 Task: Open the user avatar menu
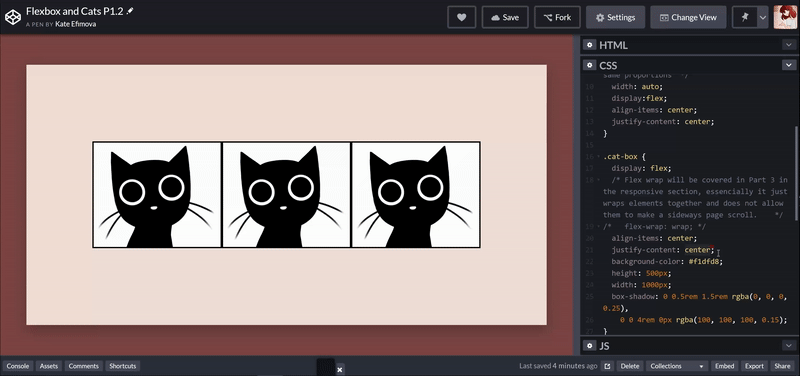pyautogui.click(x=785, y=17)
